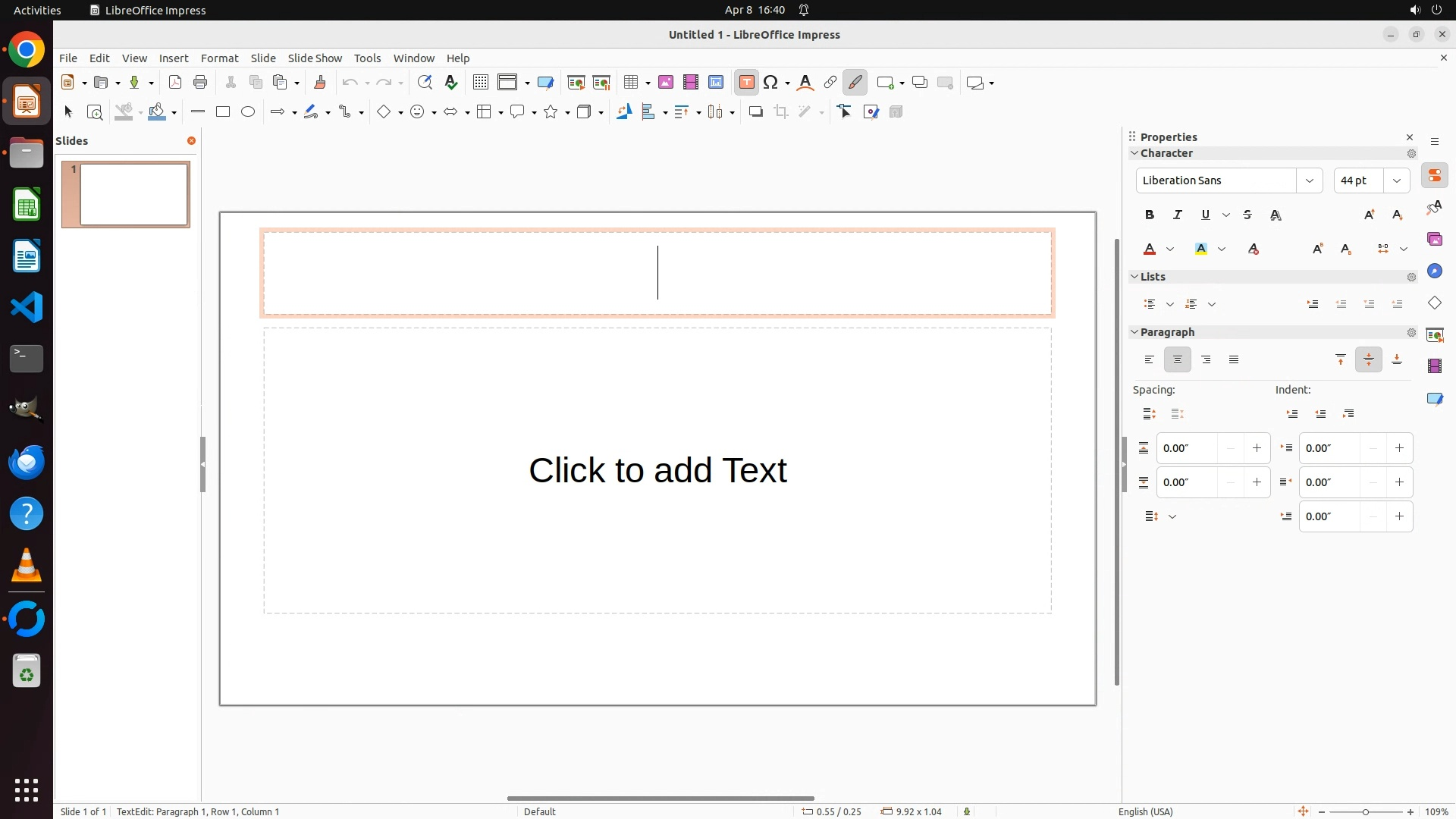Viewport: 1456px width, 819px height.
Task: Open the Slide Show menu
Action: 315,58
